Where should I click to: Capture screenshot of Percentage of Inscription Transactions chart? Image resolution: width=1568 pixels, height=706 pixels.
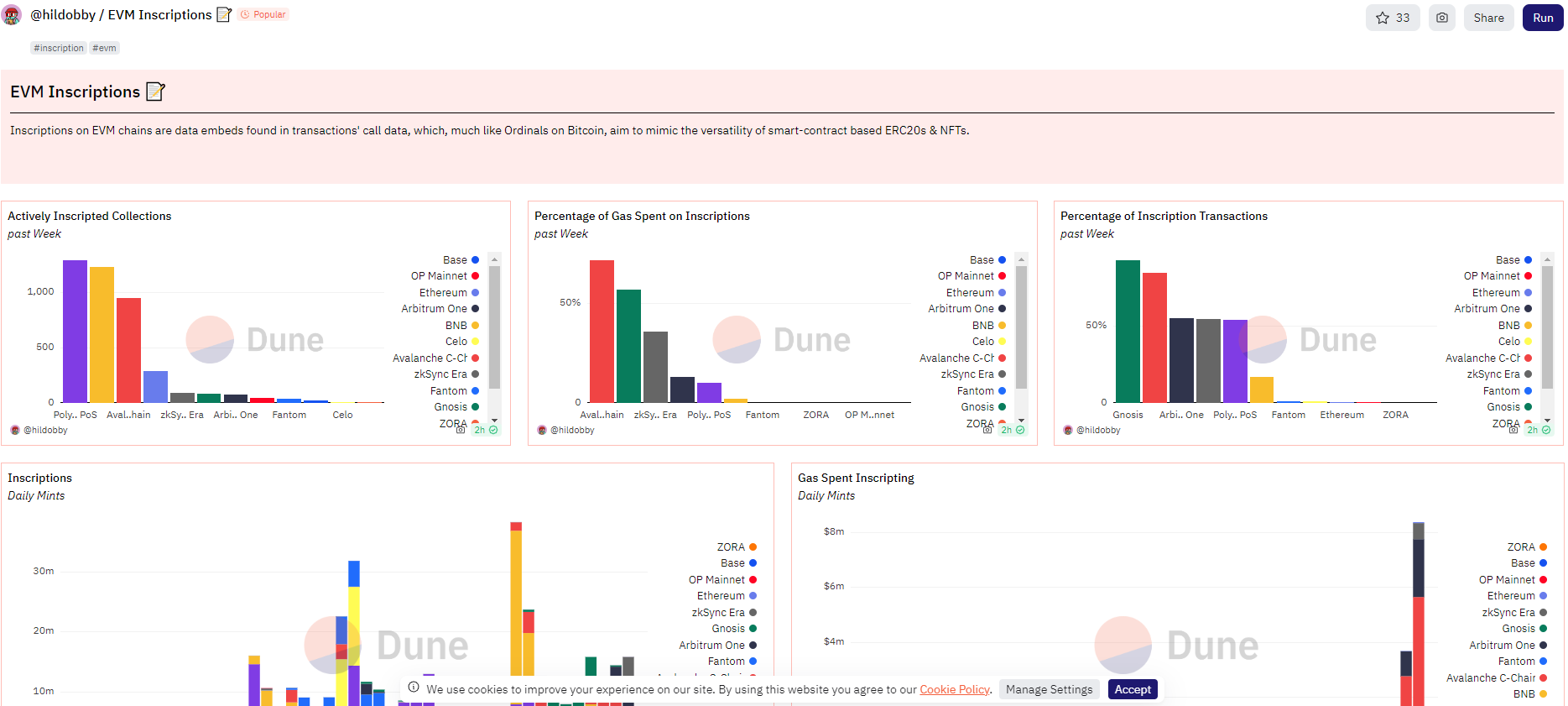pyautogui.click(x=1513, y=430)
